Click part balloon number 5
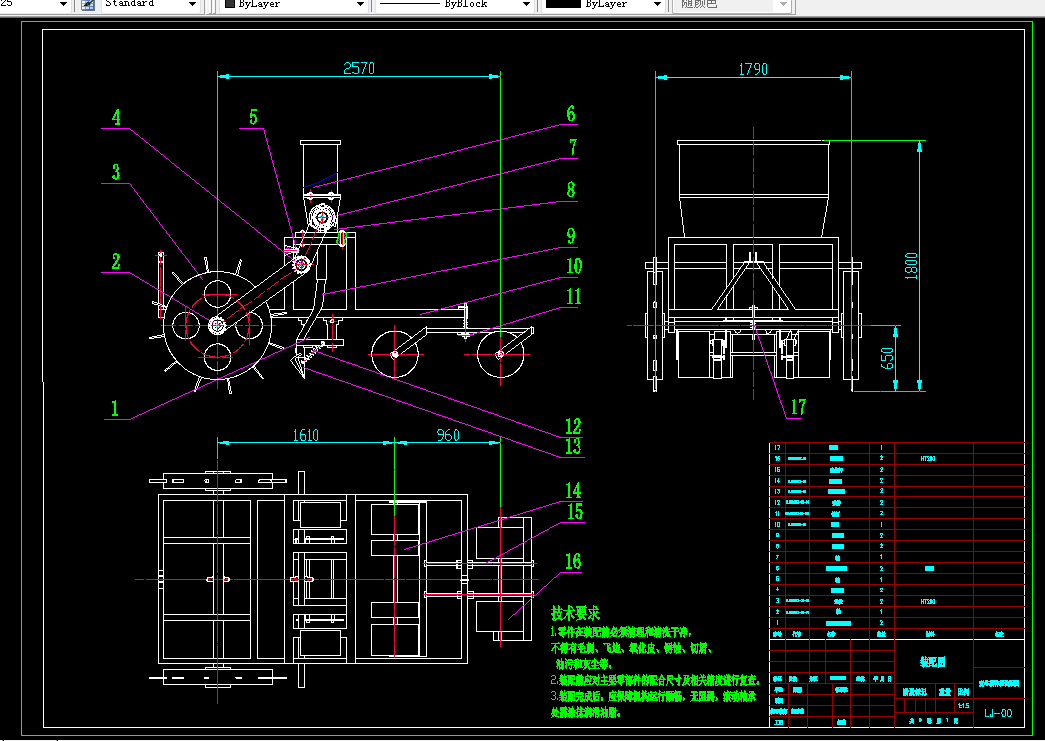 click(x=253, y=118)
